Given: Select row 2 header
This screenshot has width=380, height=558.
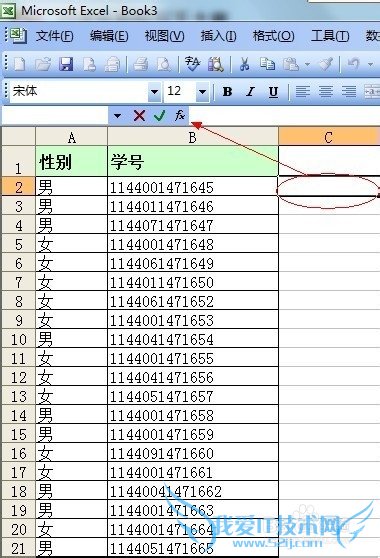Looking at the screenshot, I should point(19,186).
